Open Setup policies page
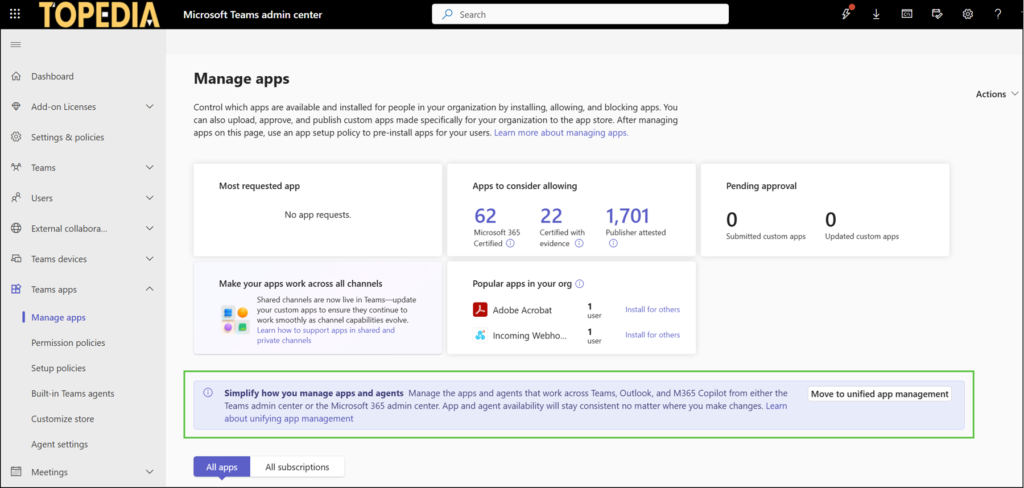Viewport: 1024px width, 488px height. pos(58,368)
